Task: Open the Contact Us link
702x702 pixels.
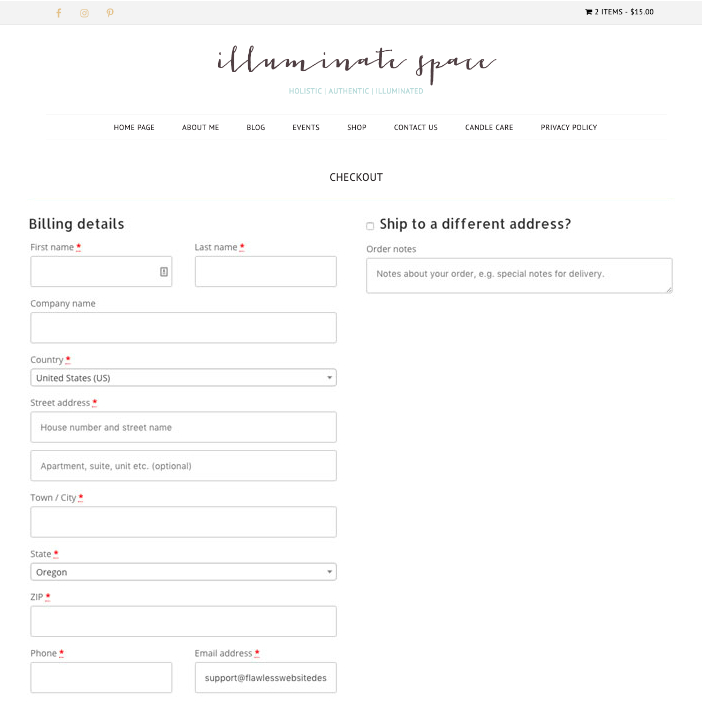Action: [x=415, y=128]
